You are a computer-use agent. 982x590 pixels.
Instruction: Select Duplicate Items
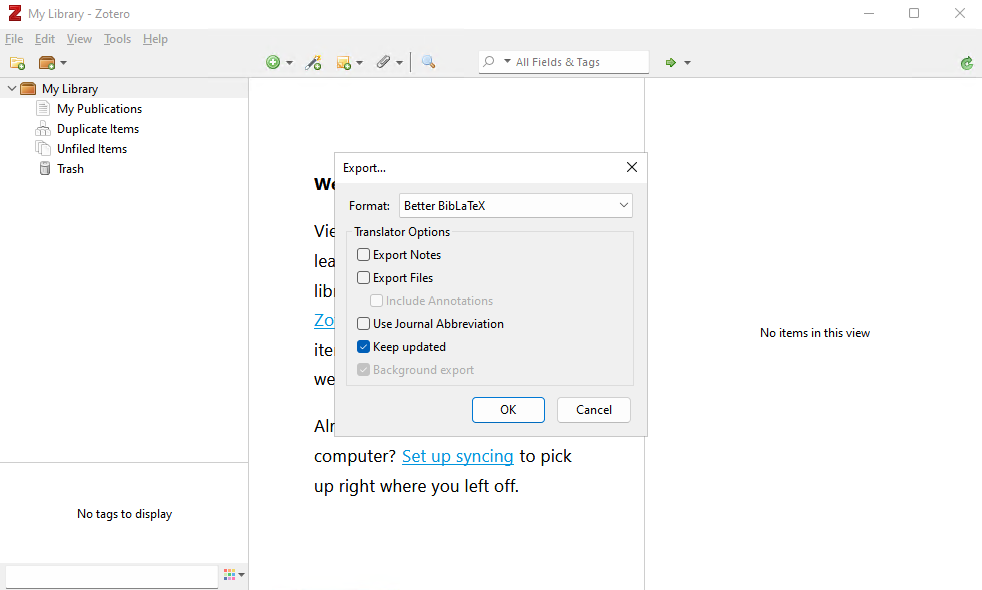(98, 129)
